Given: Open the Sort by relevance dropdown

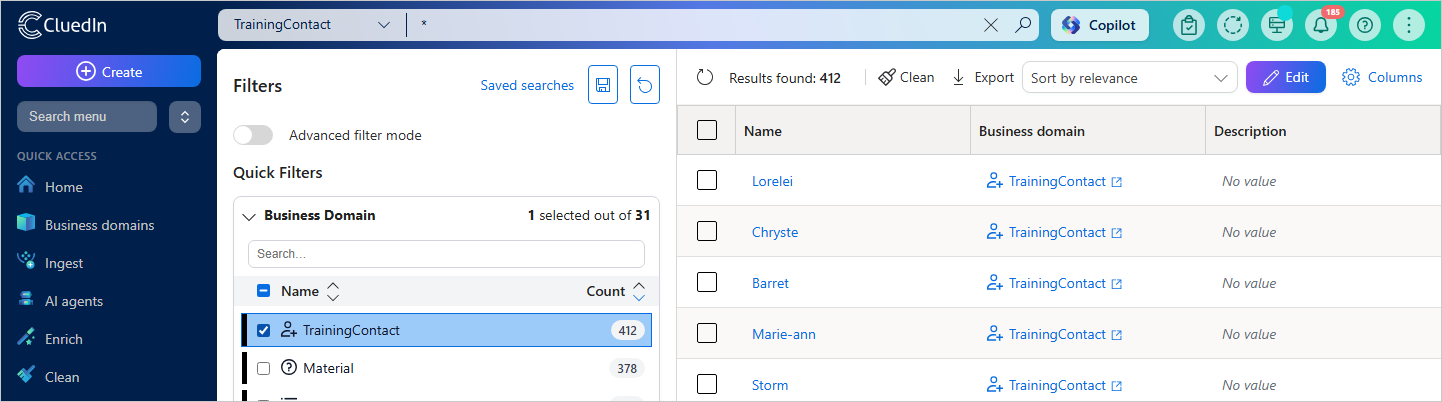Looking at the screenshot, I should (1130, 78).
